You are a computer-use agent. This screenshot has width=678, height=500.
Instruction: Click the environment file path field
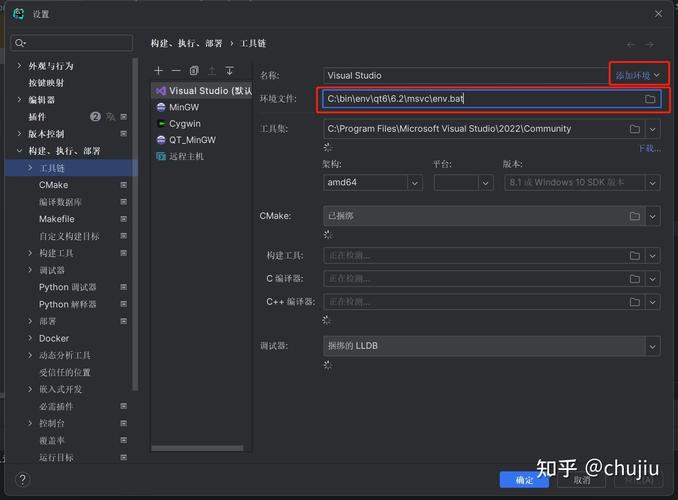pos(492,99)
